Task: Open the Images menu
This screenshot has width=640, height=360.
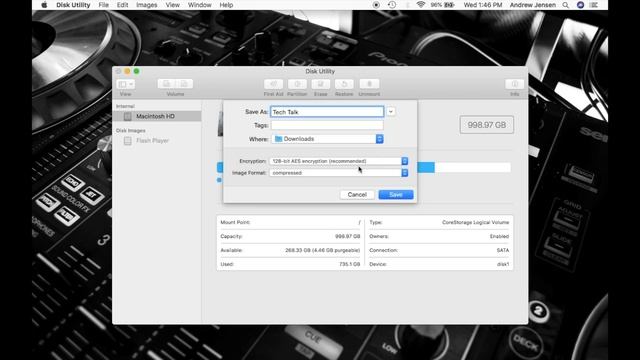Action: pos(147,5)
